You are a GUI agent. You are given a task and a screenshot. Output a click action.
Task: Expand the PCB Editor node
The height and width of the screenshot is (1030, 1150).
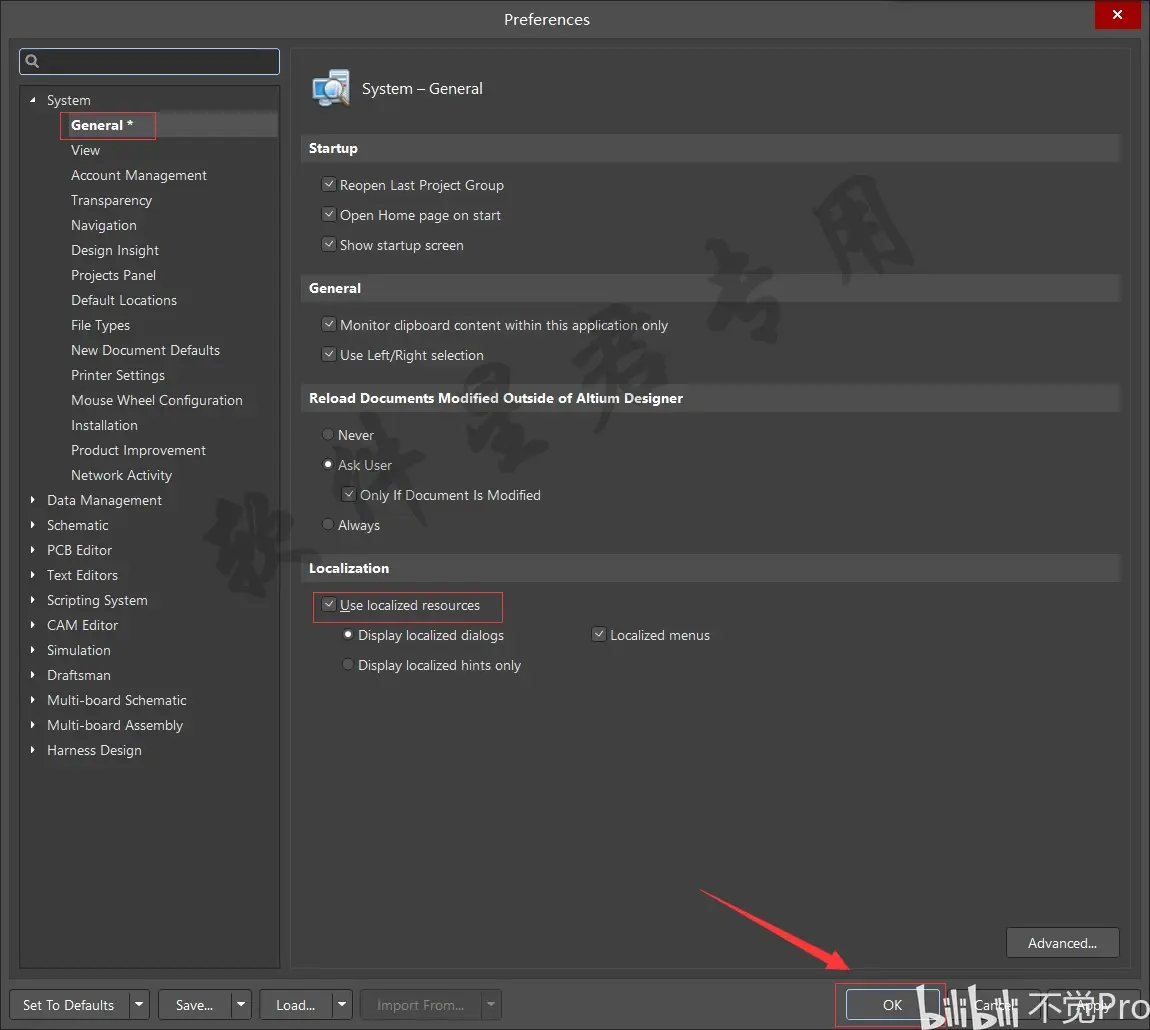32,549
